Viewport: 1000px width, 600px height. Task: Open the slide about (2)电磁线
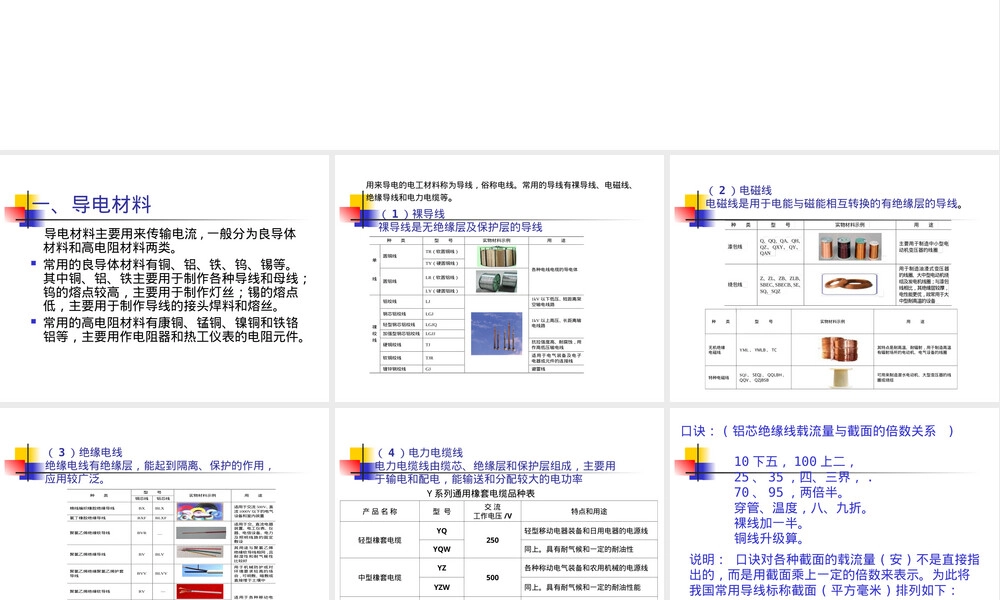pos(835,278)
